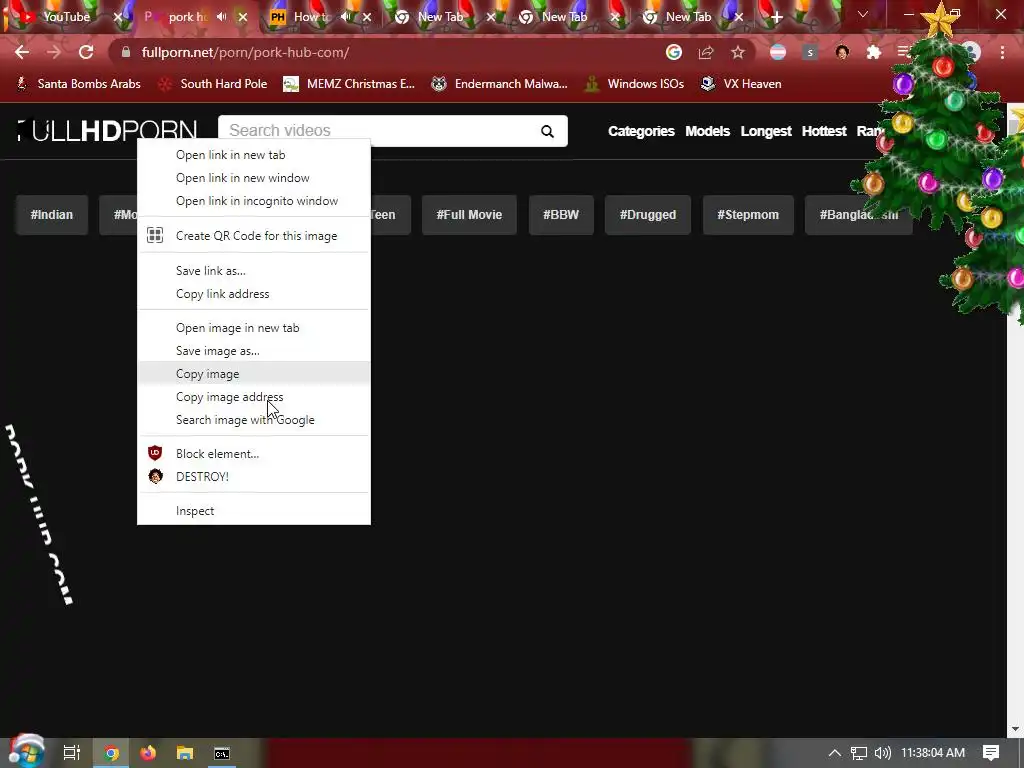
Task: Select 'Copy image' in context menu
Action: click(253, 374)
